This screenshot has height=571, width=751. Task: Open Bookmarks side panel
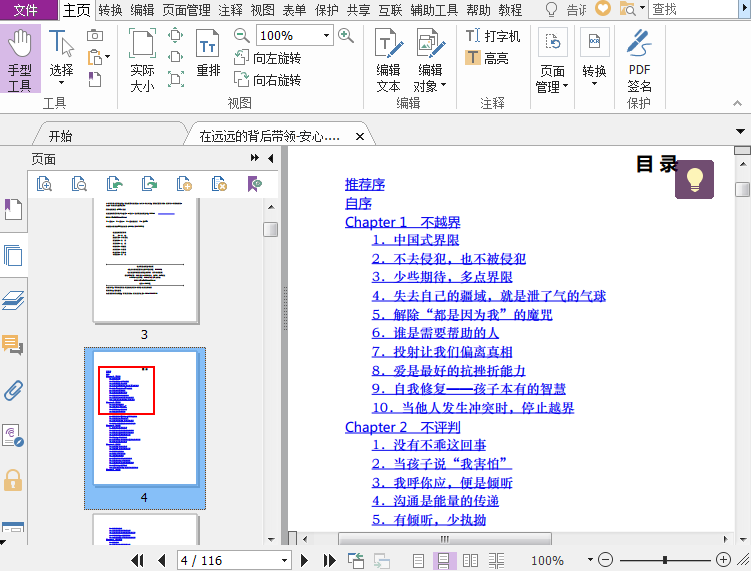point(13,209)
